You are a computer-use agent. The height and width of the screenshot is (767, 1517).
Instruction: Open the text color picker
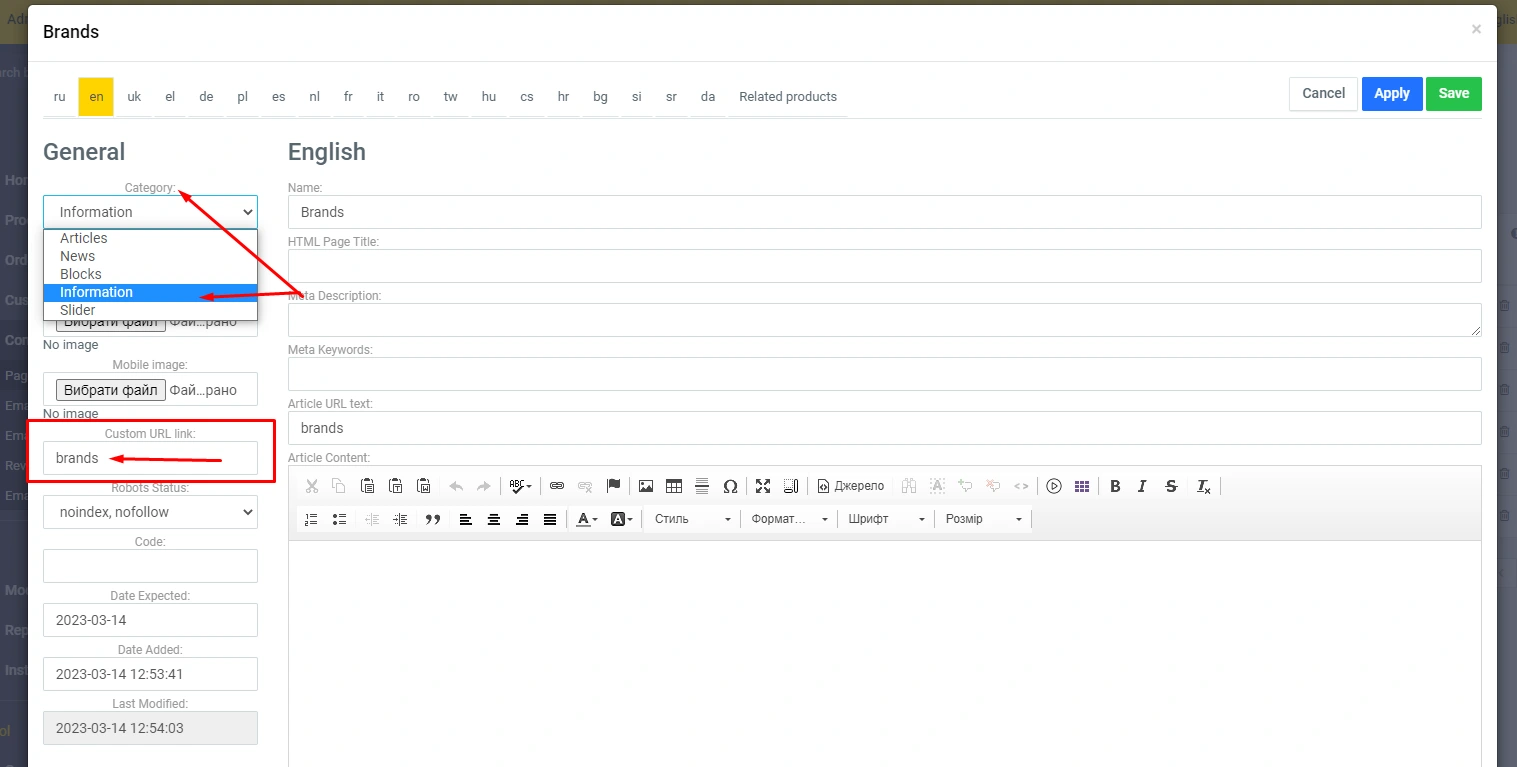[x=587, y=519]
